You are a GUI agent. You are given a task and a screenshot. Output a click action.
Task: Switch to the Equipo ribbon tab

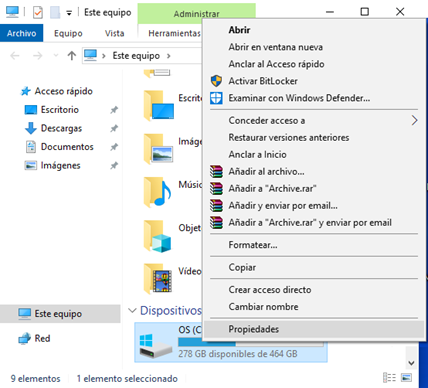pos(68,33)
